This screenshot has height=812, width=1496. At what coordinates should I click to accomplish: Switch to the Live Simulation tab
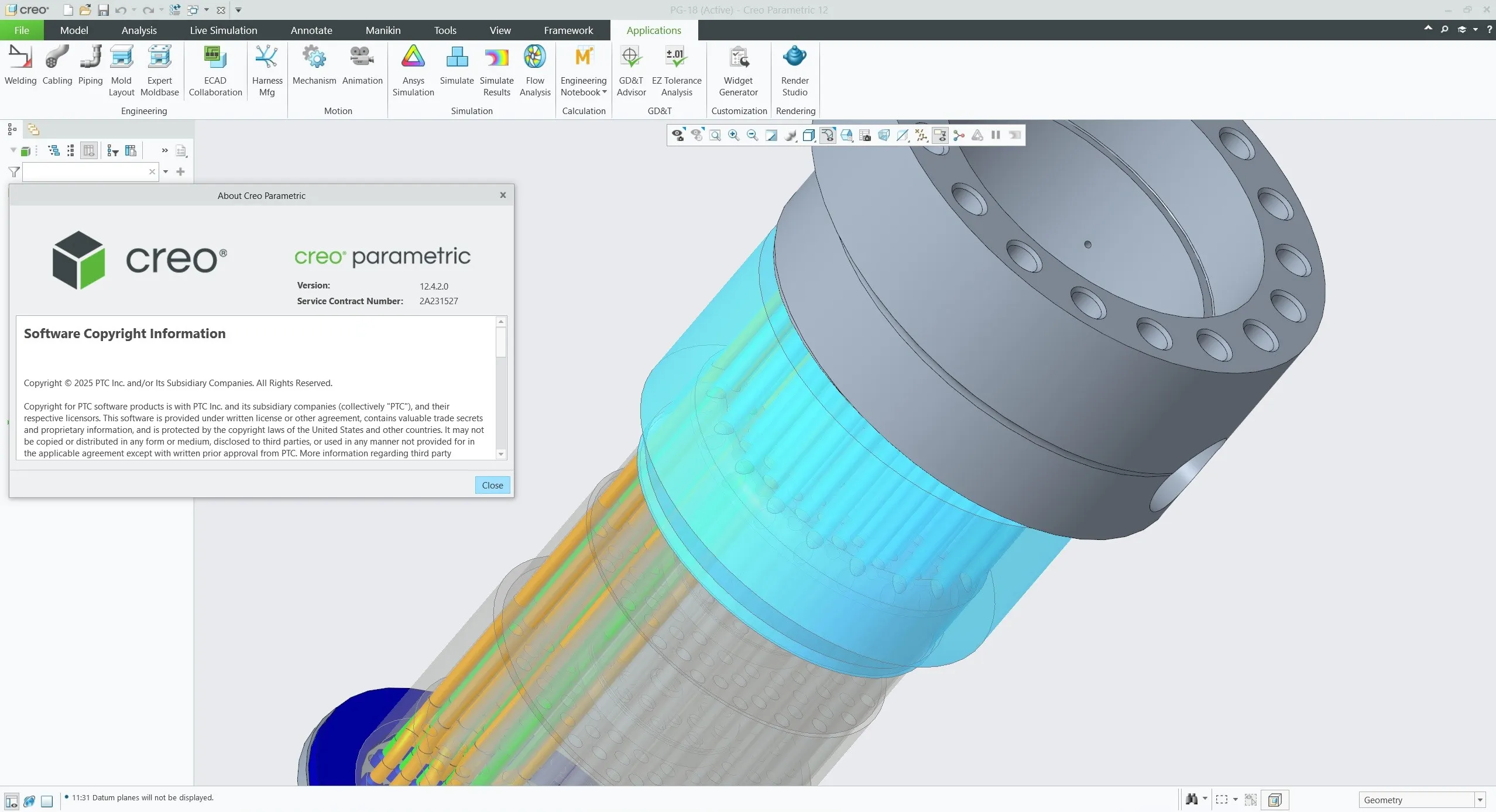(x=223, y=30)
